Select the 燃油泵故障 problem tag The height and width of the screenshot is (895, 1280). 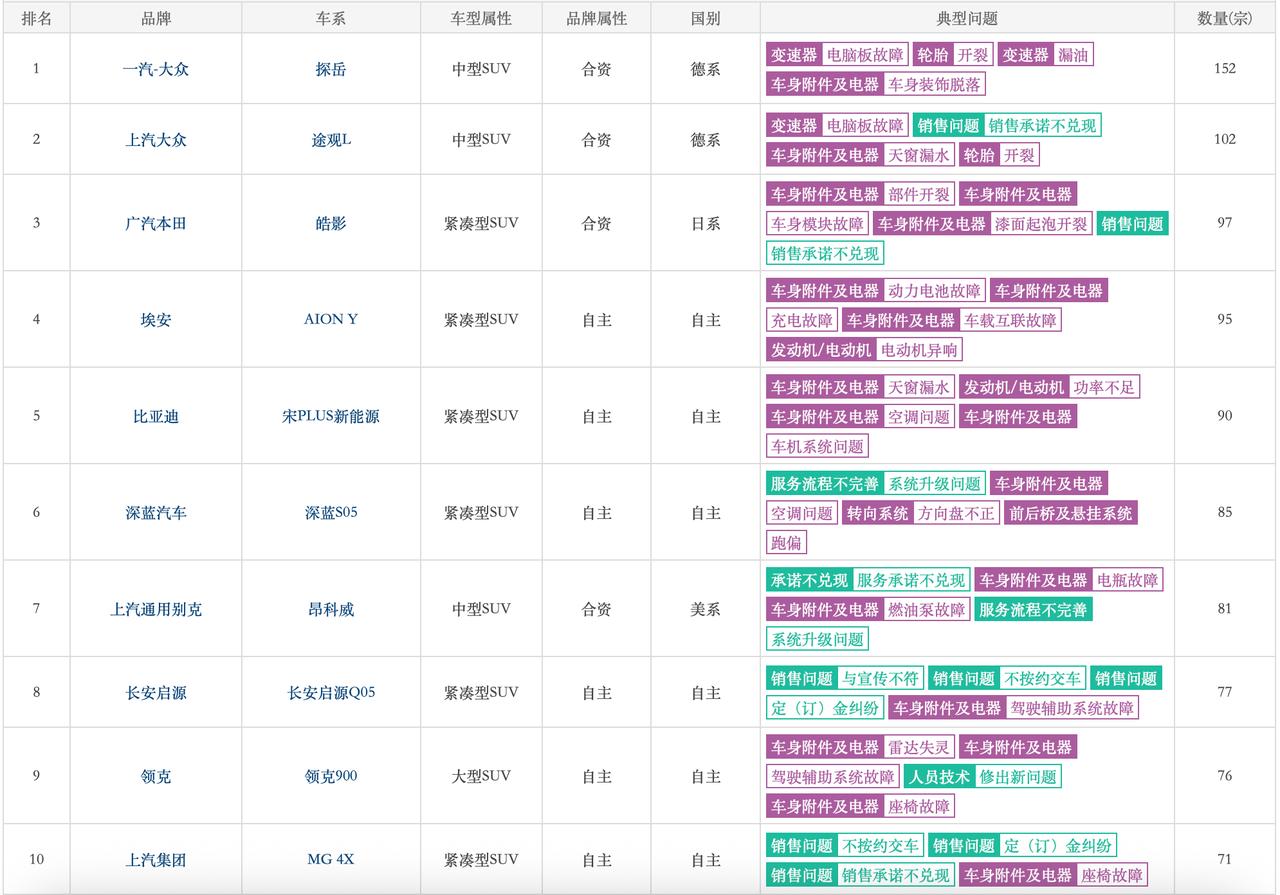(x=927, y=610)
